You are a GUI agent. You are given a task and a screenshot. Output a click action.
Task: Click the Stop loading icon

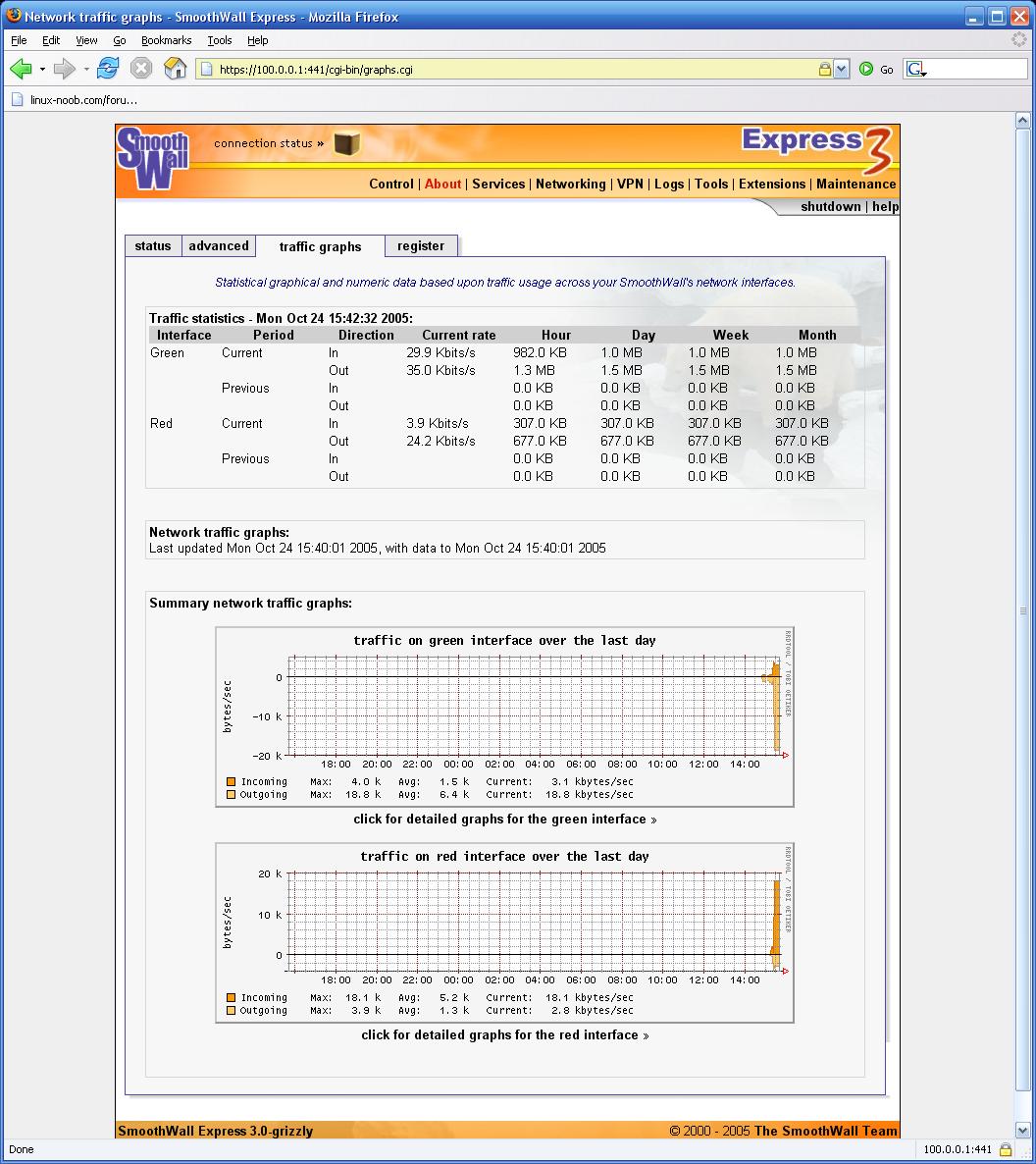point(141,69)
